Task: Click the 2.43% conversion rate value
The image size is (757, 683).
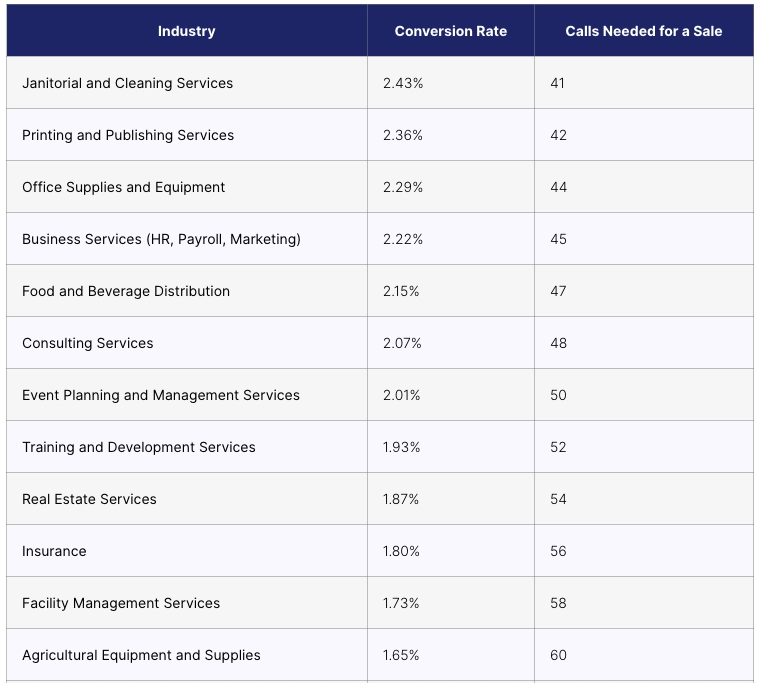Action: [403, 83]
